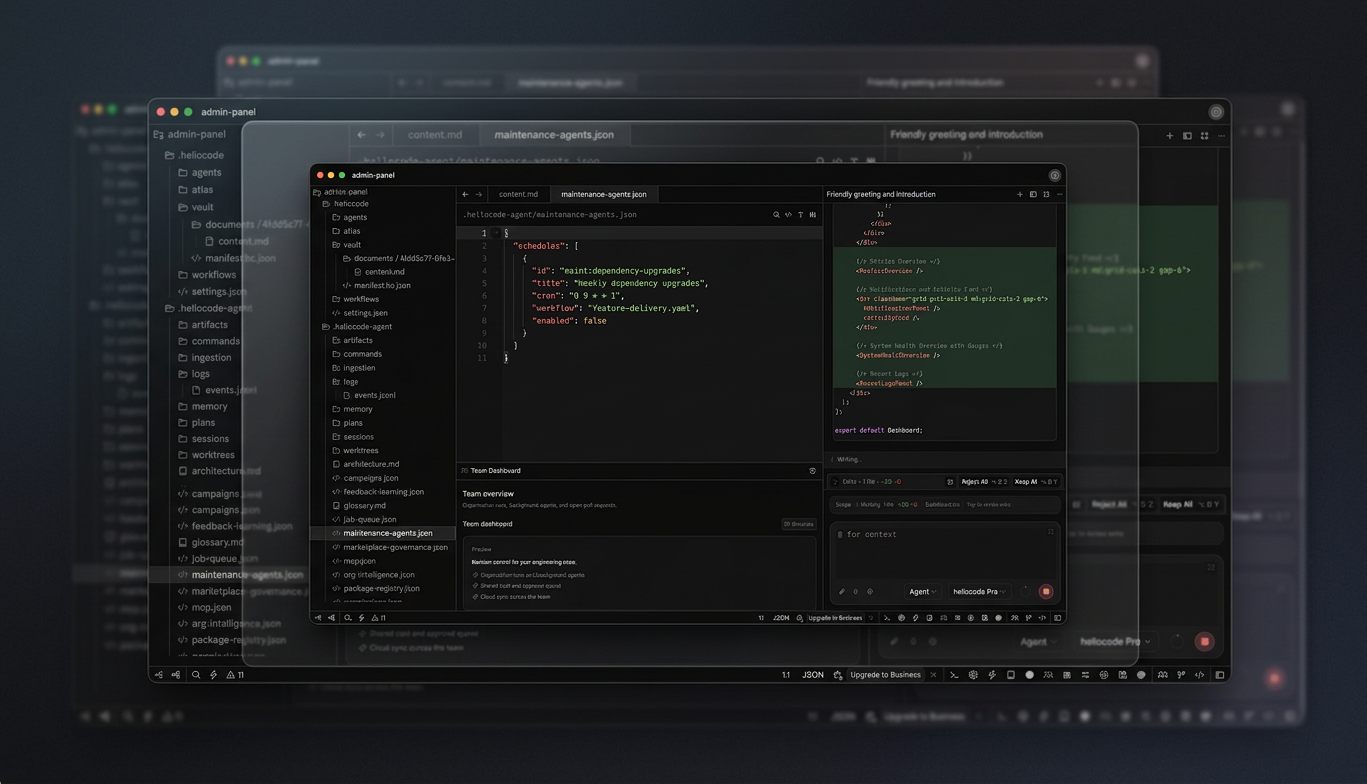Switch to the content.md tab in the front window
The image size is (1367, 784).
[x=518, y=194]
